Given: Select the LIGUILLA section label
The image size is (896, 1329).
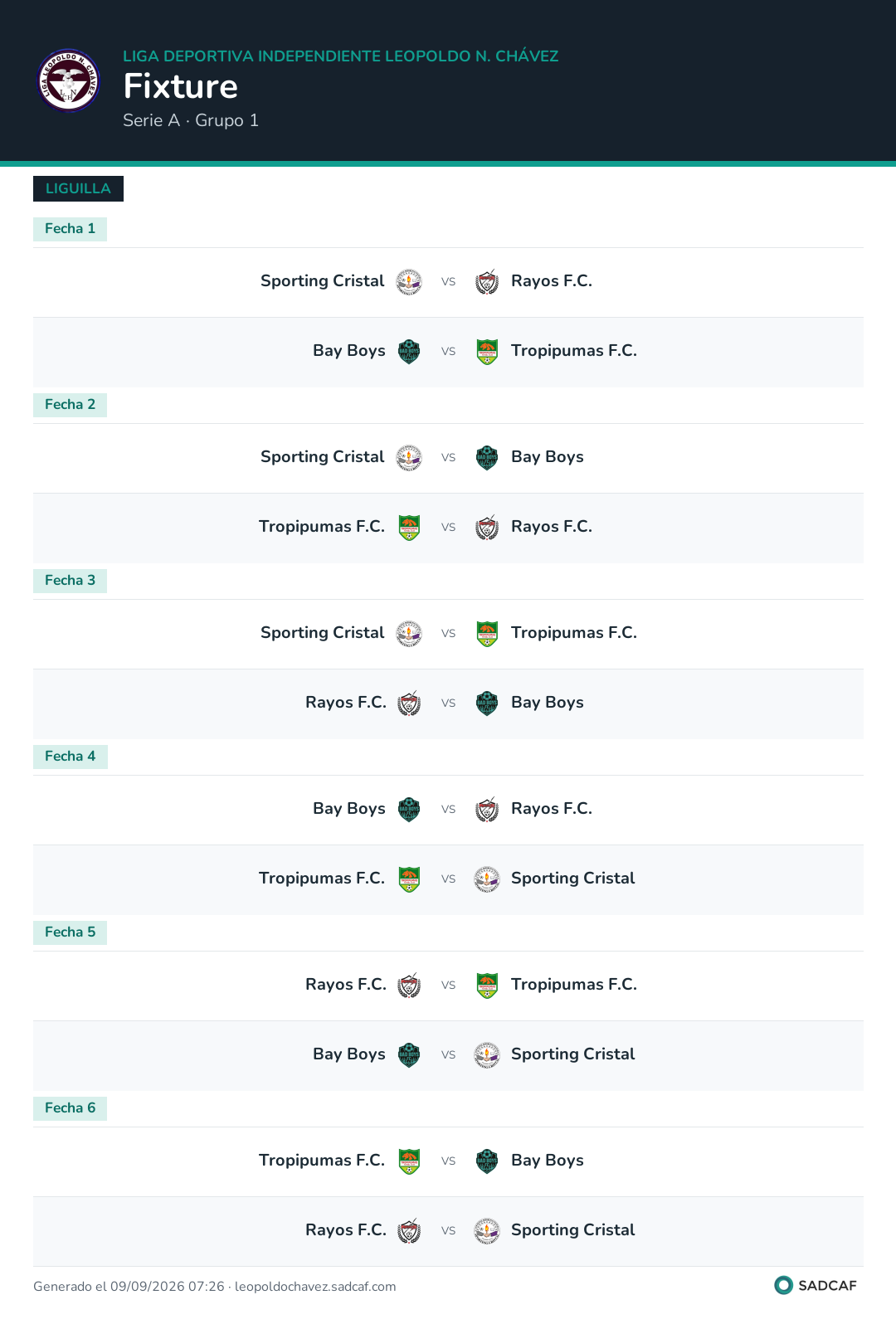Looking at the screenshot, I should pos(78,188).
